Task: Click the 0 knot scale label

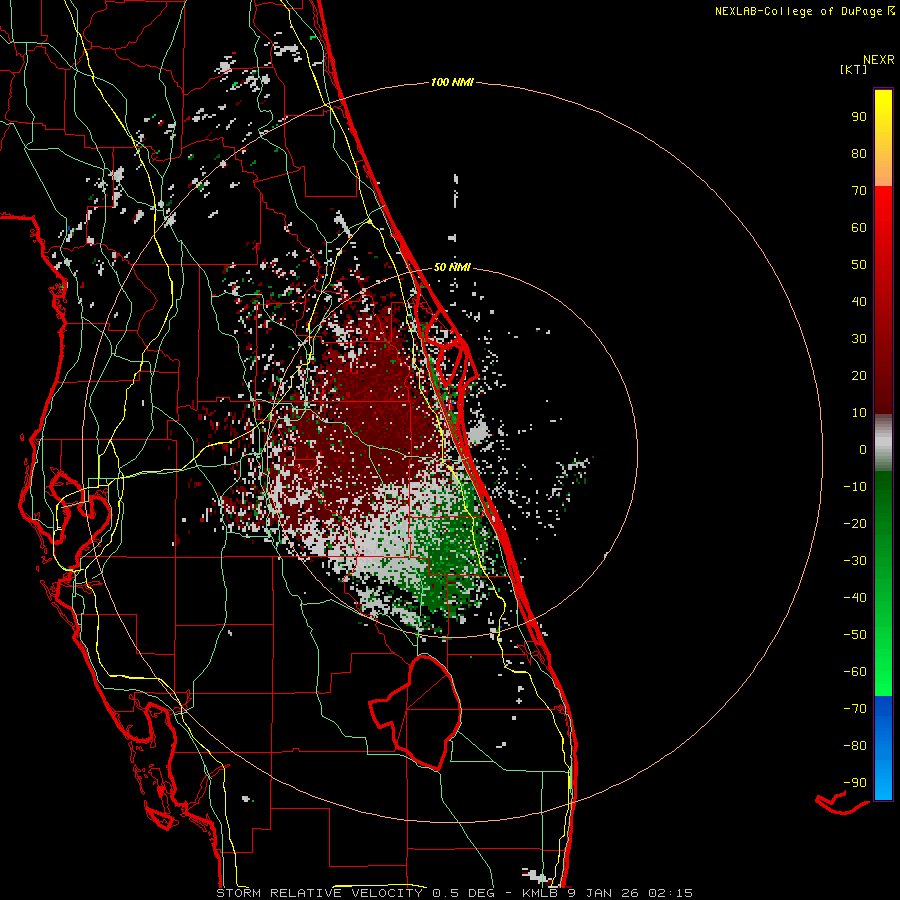Action: (x=863, y=449)
